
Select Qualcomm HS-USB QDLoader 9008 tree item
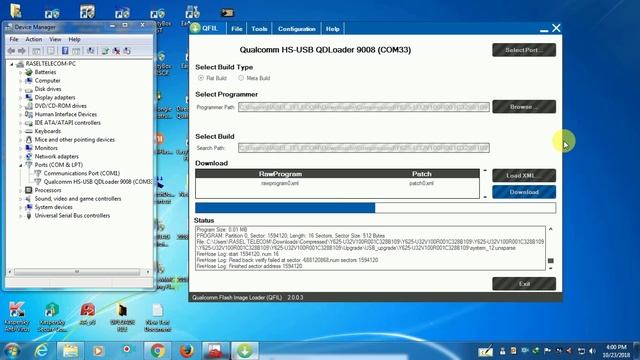pyautogui.click(x=97, y=182)
